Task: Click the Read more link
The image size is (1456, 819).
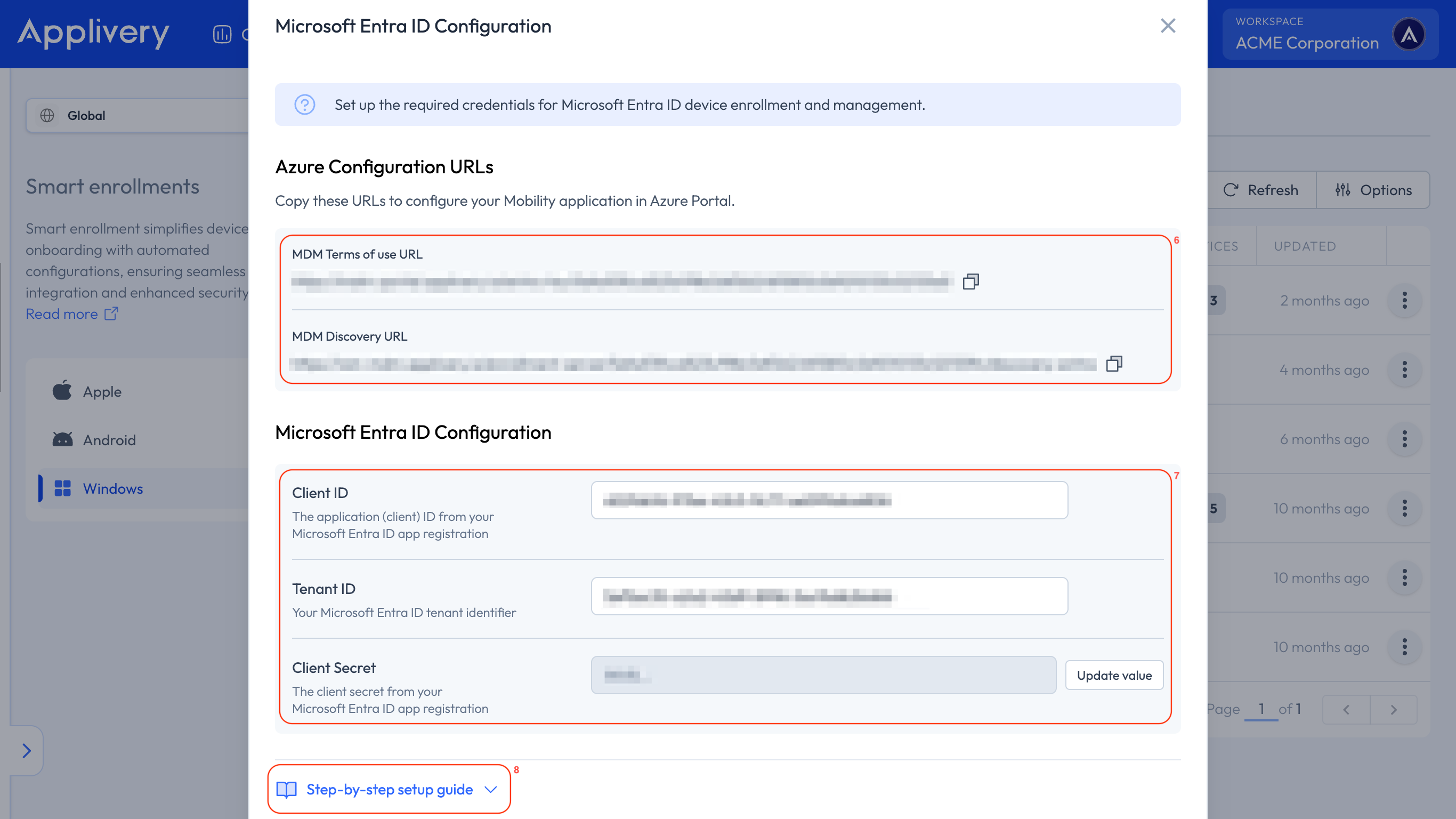Action: click(x=63, y=314)
